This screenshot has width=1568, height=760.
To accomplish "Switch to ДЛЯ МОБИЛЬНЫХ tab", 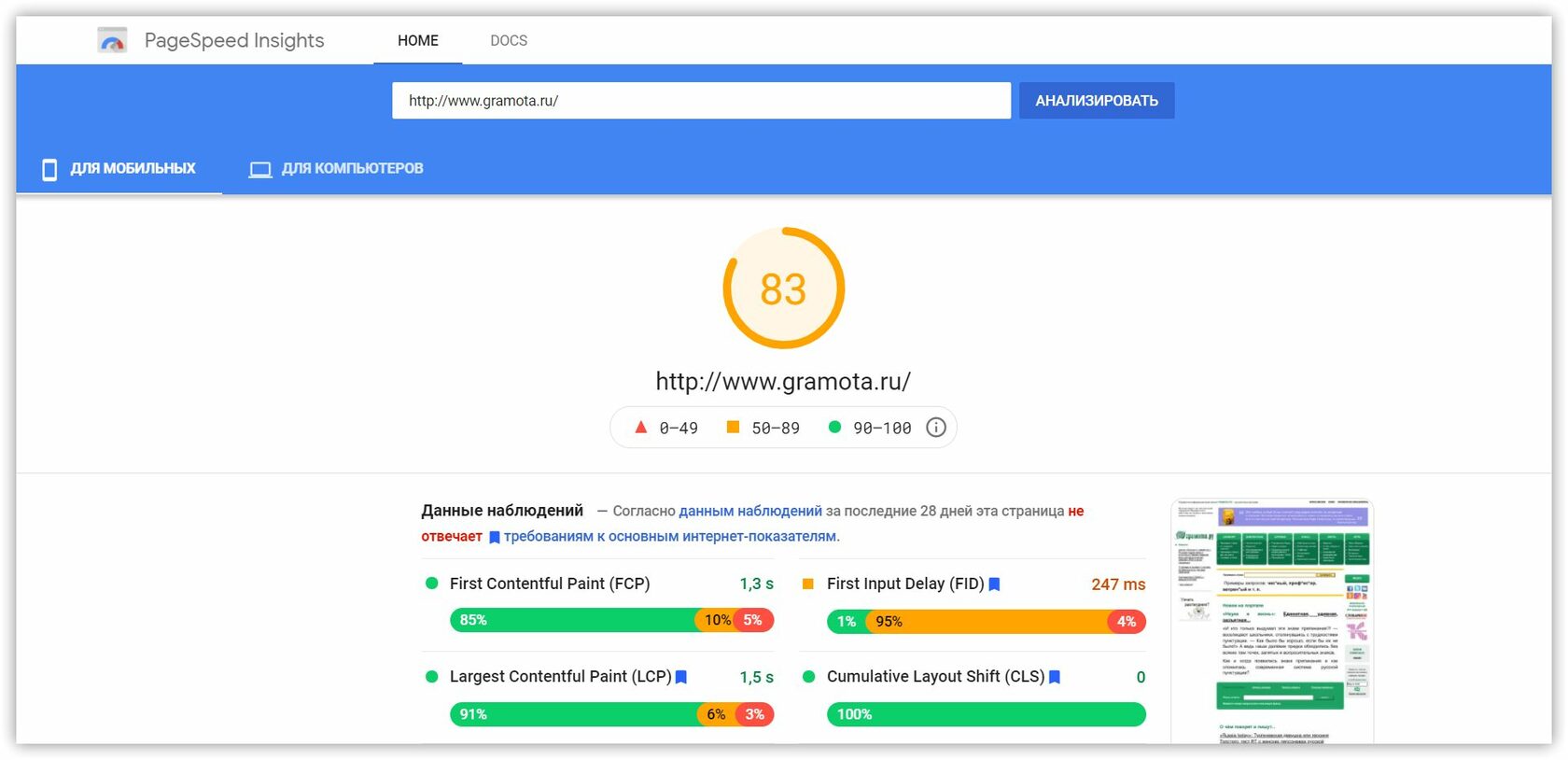I will click(119, 168).
